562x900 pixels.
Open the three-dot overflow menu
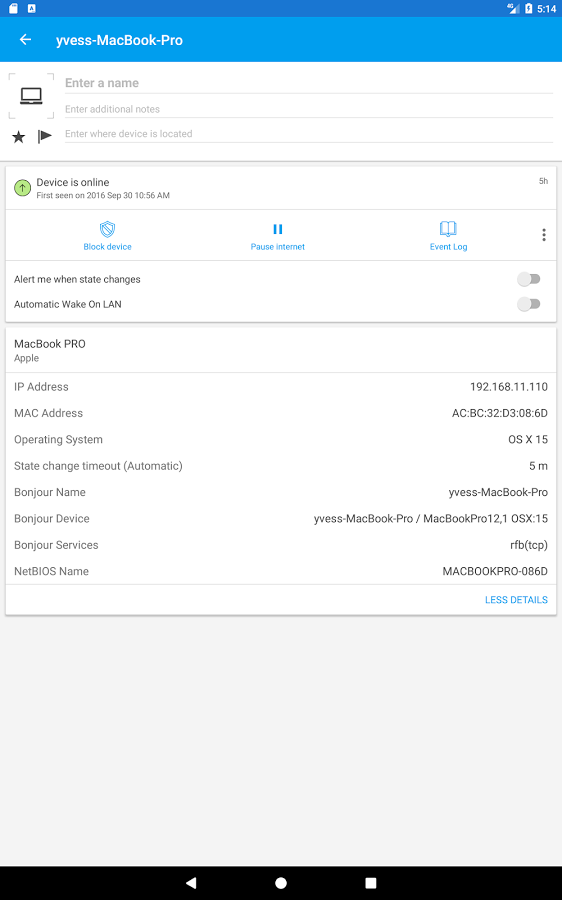click(x=544, y=235)
